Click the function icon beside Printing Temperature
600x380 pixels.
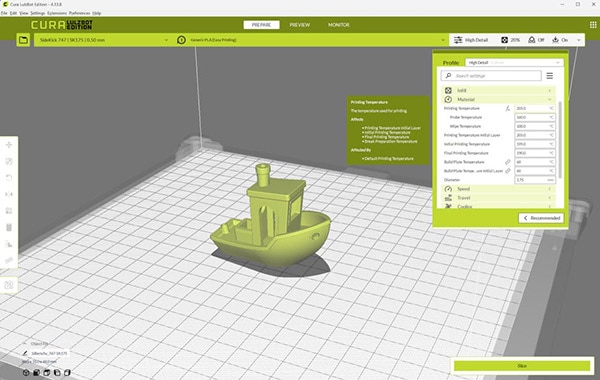coord(508,109)
